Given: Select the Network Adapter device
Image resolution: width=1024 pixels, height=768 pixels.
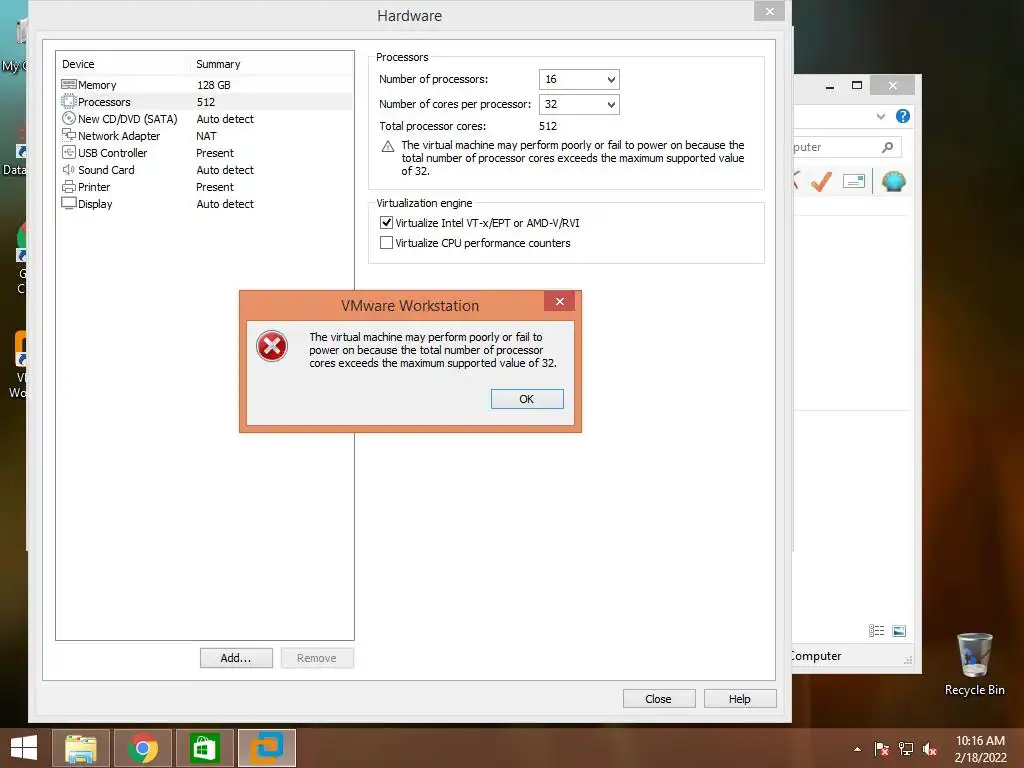Looking at the screenshot, I should click(x=206, y=136).
